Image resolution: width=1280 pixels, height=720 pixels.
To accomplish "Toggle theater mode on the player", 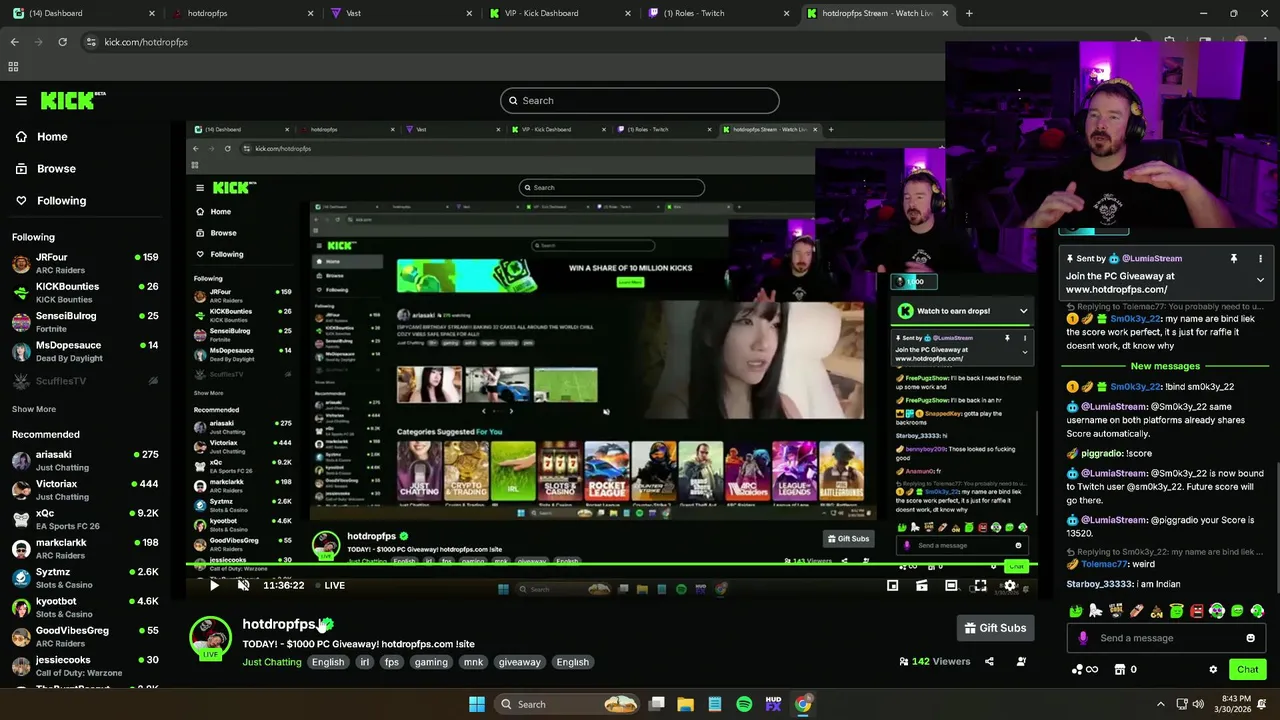I will (x=951, y=586).
